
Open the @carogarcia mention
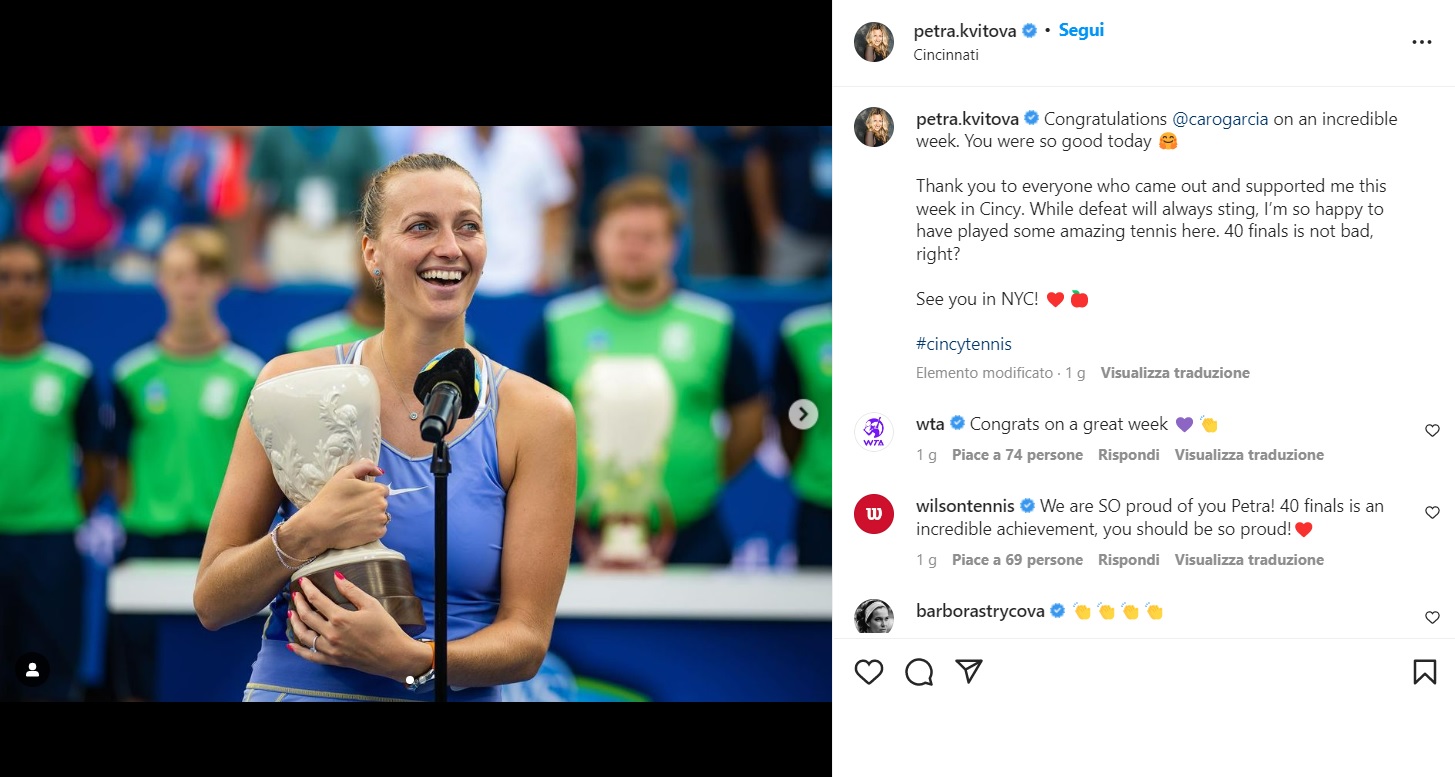point(1220,119)
